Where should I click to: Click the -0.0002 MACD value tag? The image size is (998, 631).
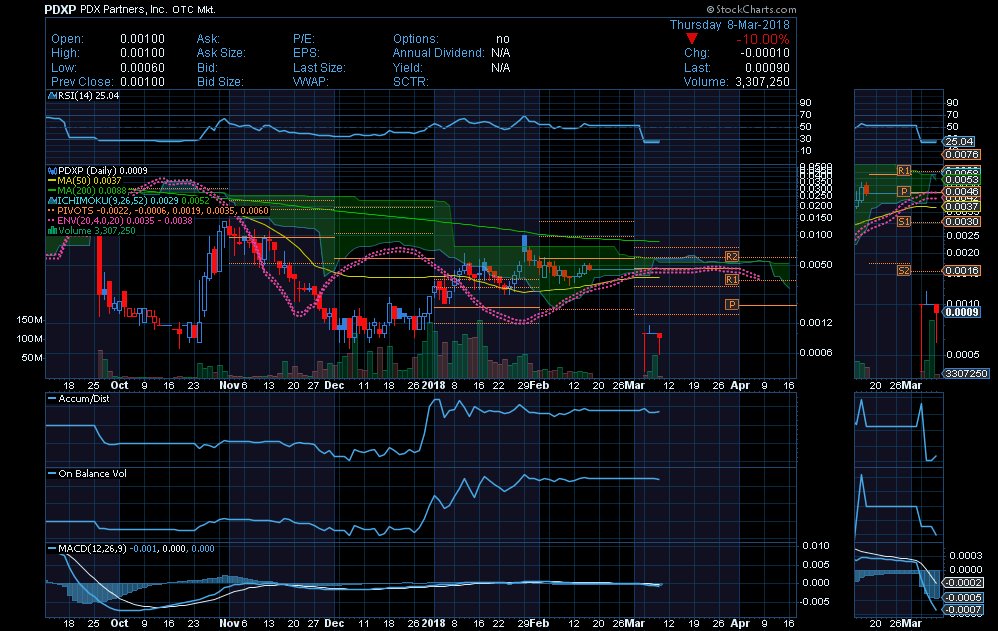click(x=963, y=583)
